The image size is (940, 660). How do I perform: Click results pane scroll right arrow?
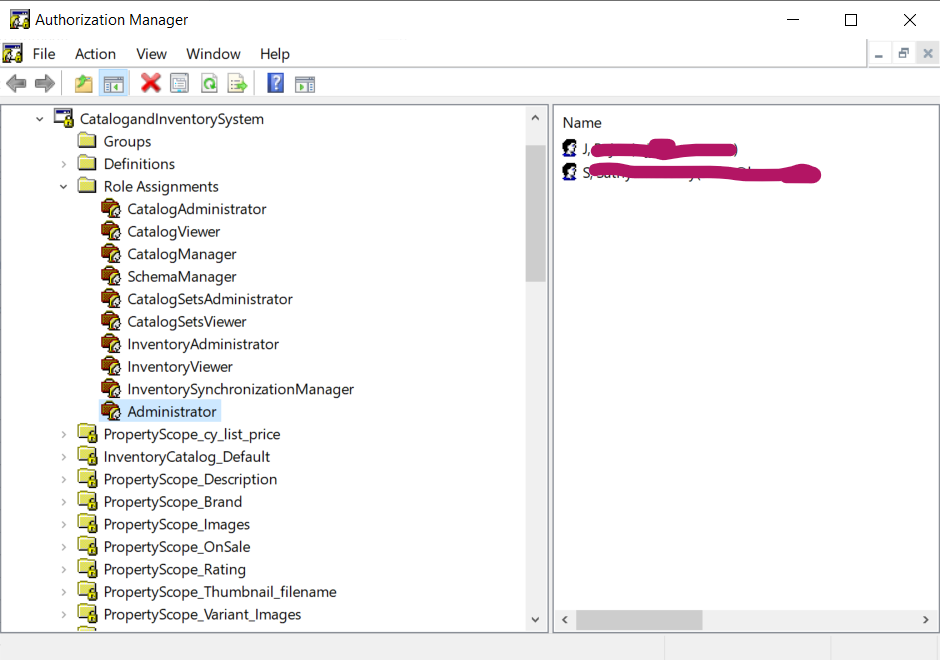pyautogui.click(x=926, y=620)
